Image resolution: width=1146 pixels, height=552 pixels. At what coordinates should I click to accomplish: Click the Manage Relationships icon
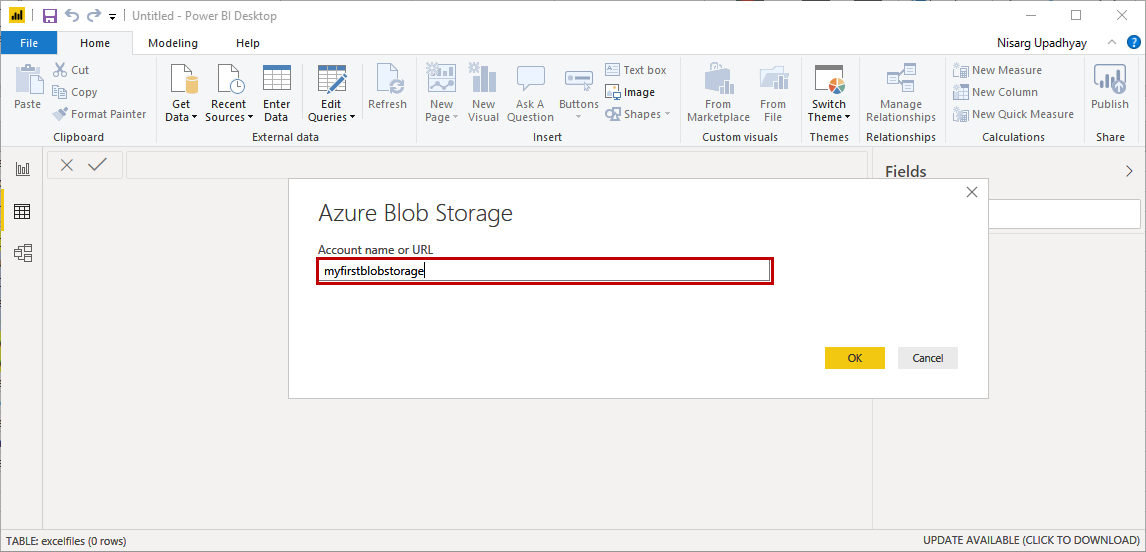click(900, 80)
